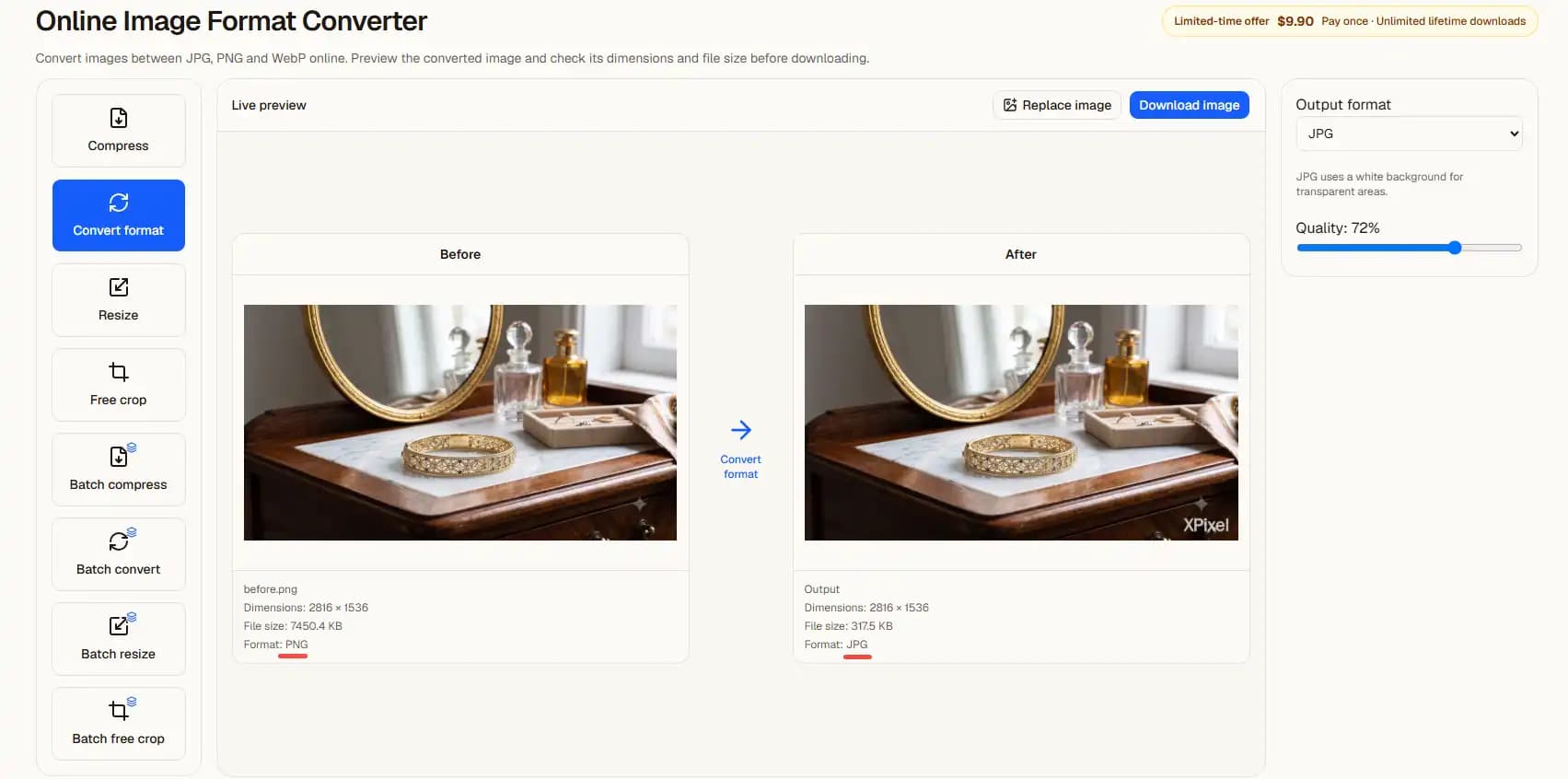The image size is (1568, 779).
Task: Click the 'File size: 317.5 KB' text
Action: [x=848, y=626]
